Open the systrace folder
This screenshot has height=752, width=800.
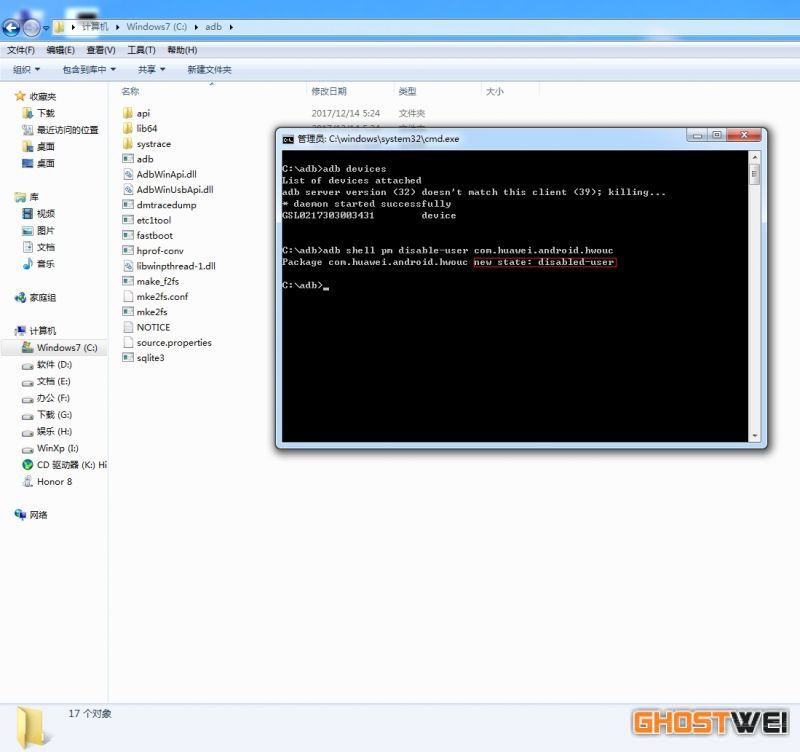[153, 144]
